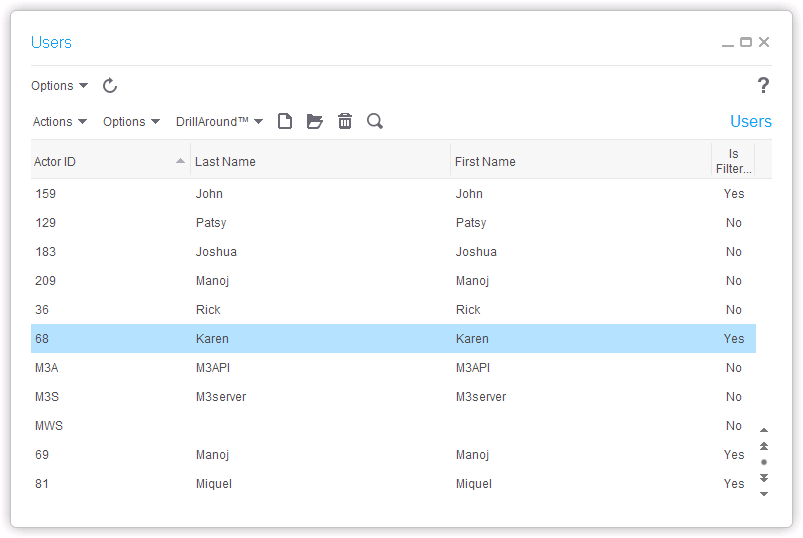Screen dimensions: 803x538
Task: Open the Actions dropdown menu
Action: 60,122
